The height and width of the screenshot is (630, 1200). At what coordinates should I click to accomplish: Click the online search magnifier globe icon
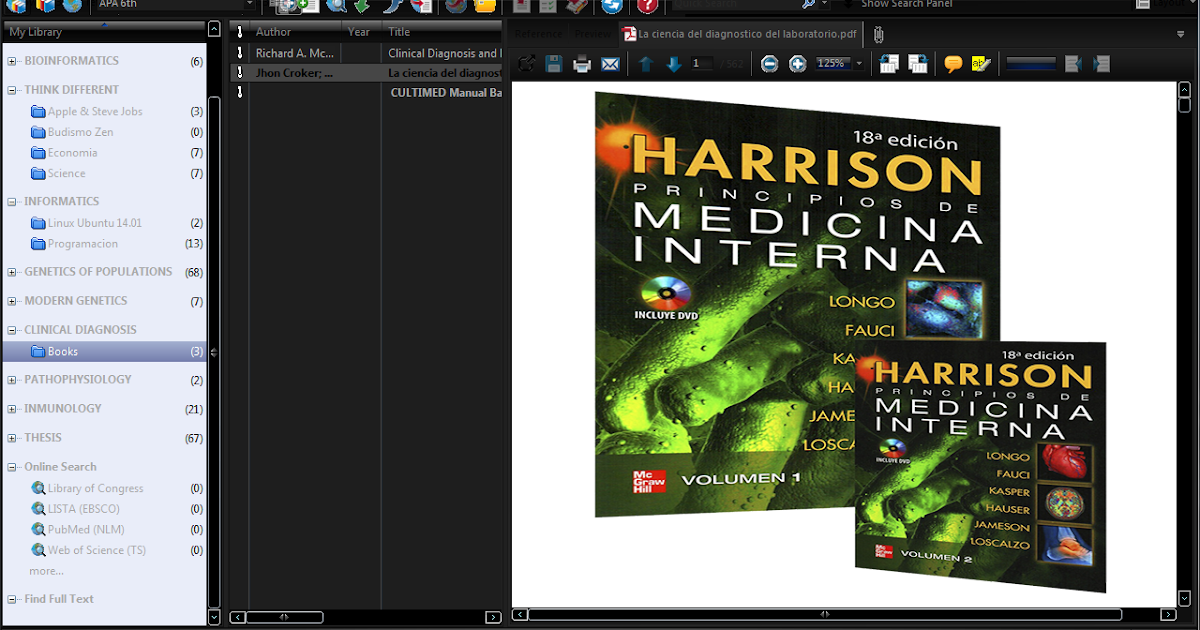(x=336, y=5)
